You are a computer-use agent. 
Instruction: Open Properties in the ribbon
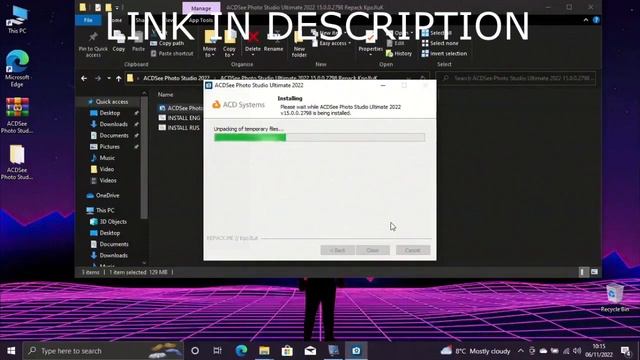click(x=371, y=42)
